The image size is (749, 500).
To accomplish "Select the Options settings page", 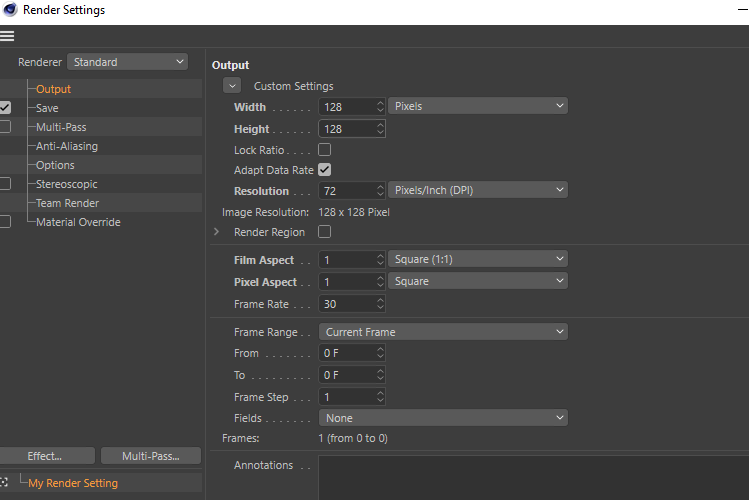I will click(55, 165).
